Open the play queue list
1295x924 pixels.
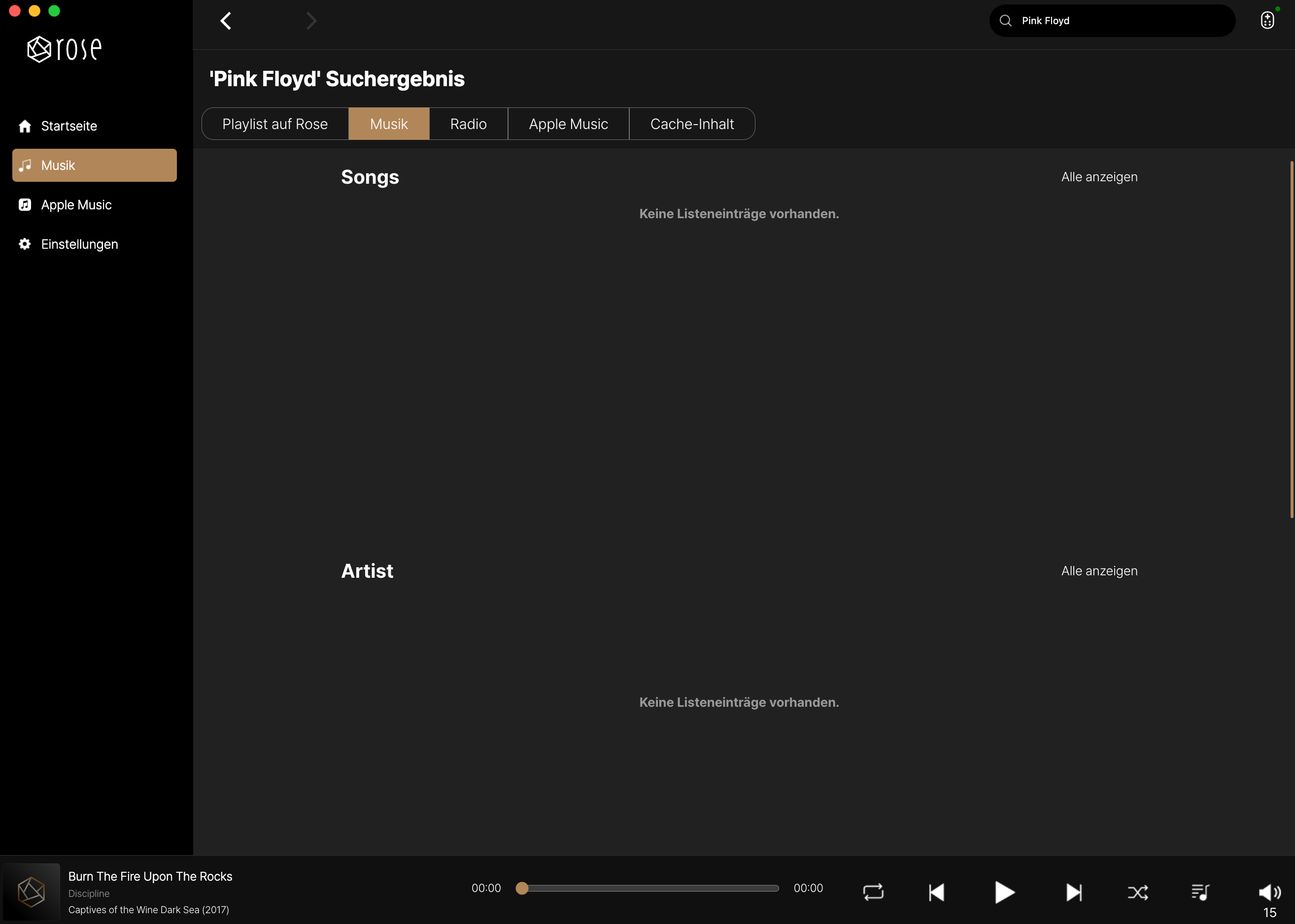(1200, 891)
